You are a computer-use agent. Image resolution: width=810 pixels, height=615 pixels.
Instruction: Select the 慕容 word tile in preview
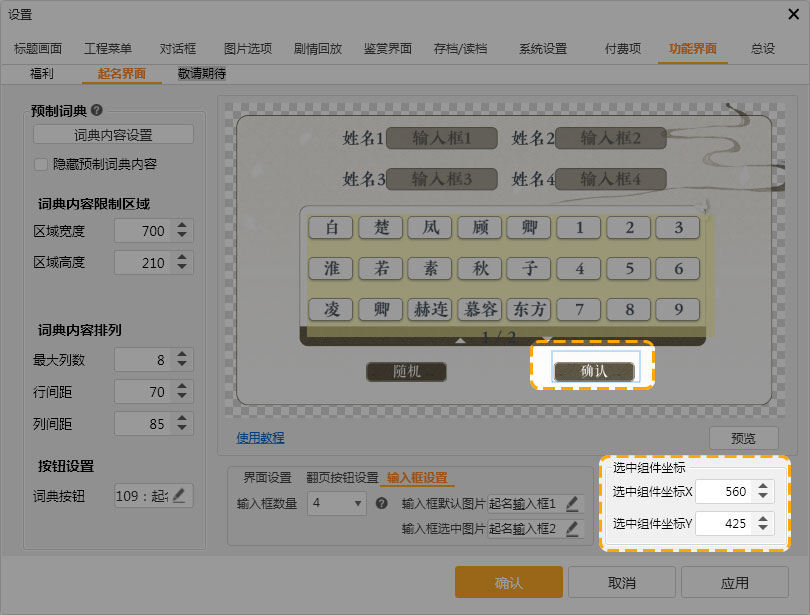[x=480, y=309]
